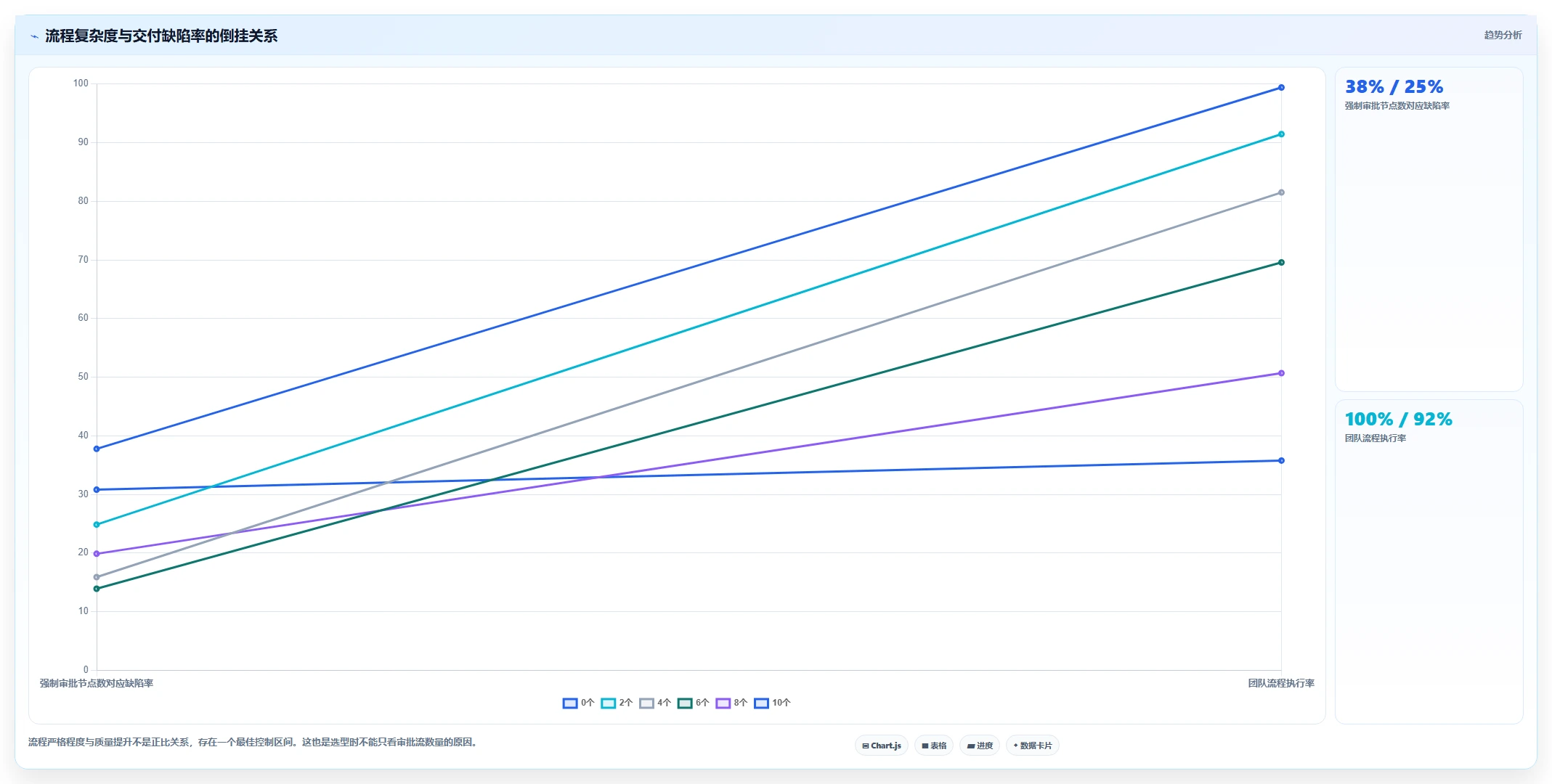Click the x-axis label 团队流程执行率
The width and height of the screenshot is (1552, 784).
[x=1281, y=683]
